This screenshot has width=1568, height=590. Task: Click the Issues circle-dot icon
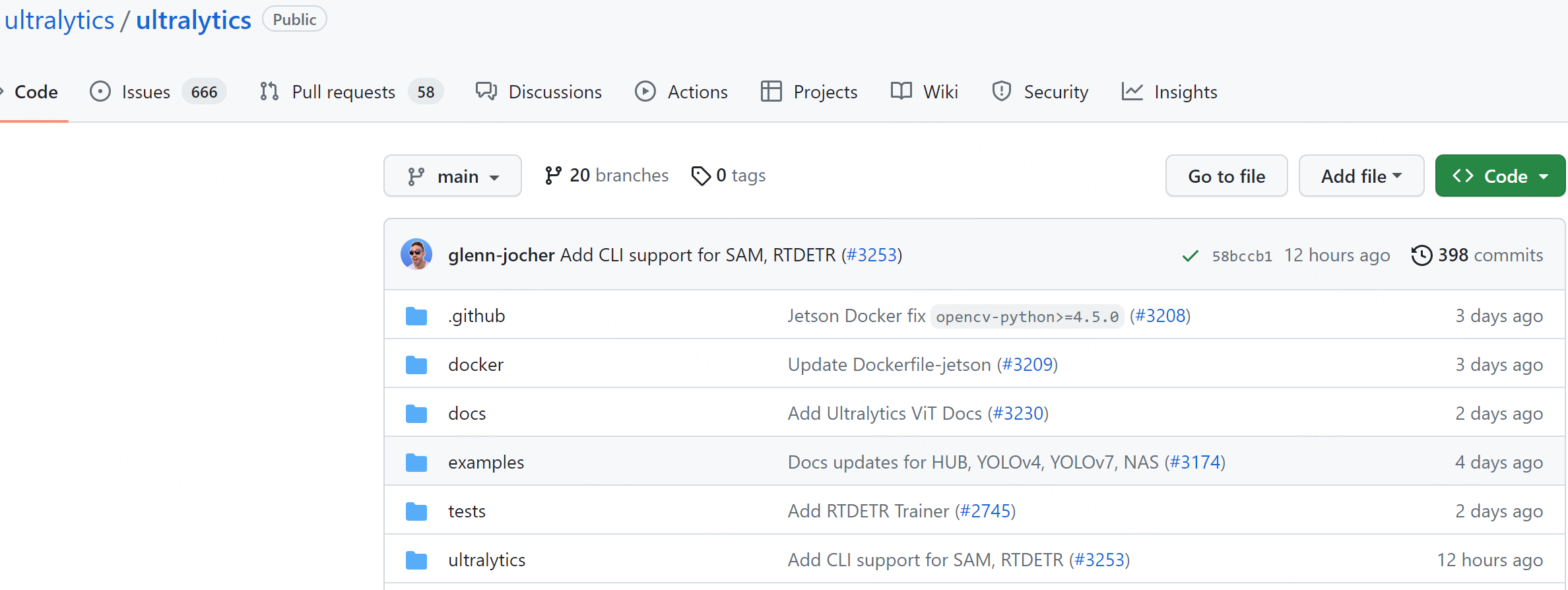(x=100, y=91)
